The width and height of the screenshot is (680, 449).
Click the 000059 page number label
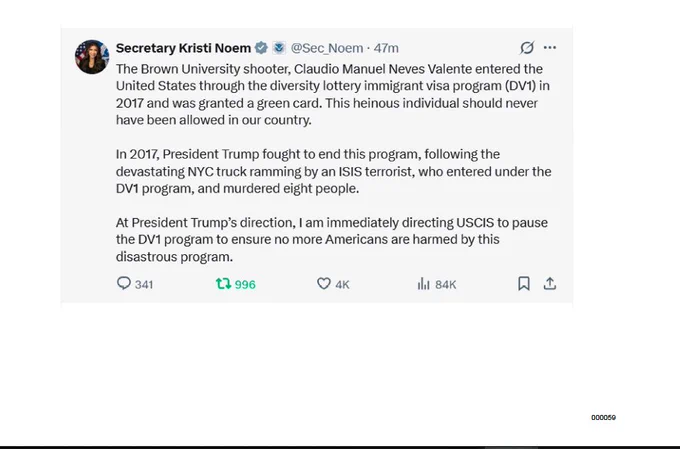(603, 417)
